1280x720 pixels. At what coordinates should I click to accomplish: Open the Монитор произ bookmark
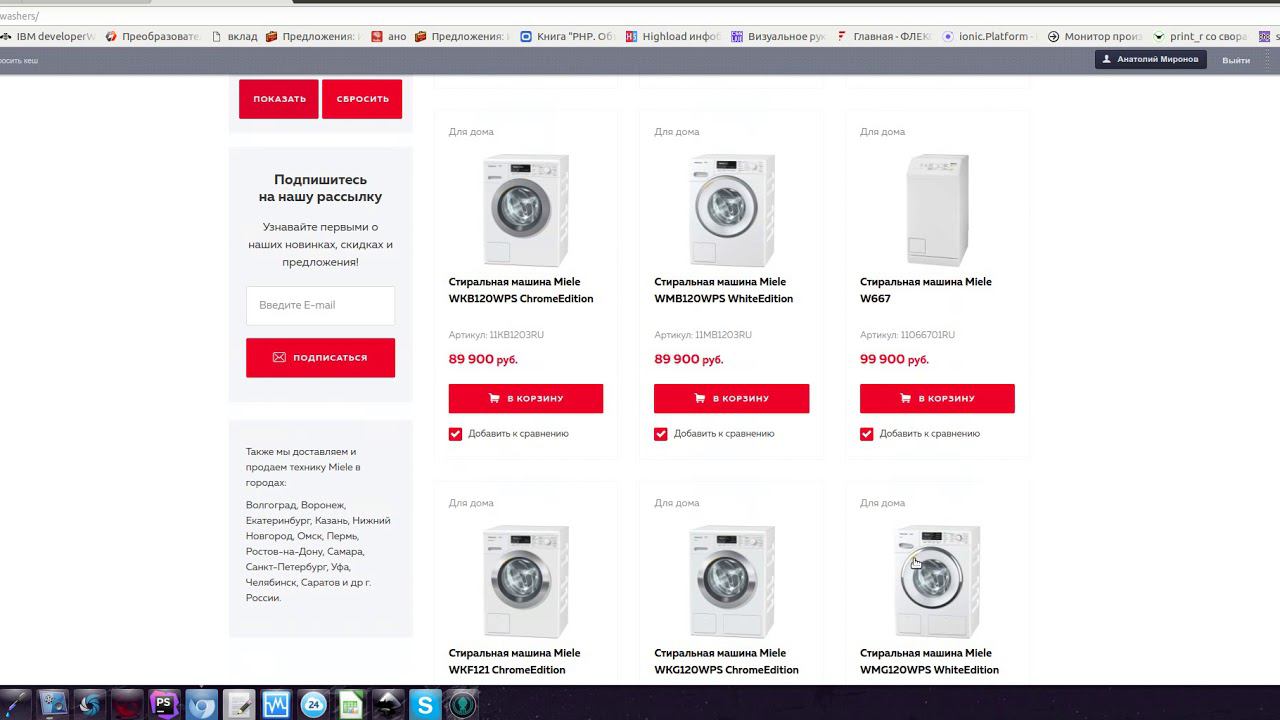1094,36
